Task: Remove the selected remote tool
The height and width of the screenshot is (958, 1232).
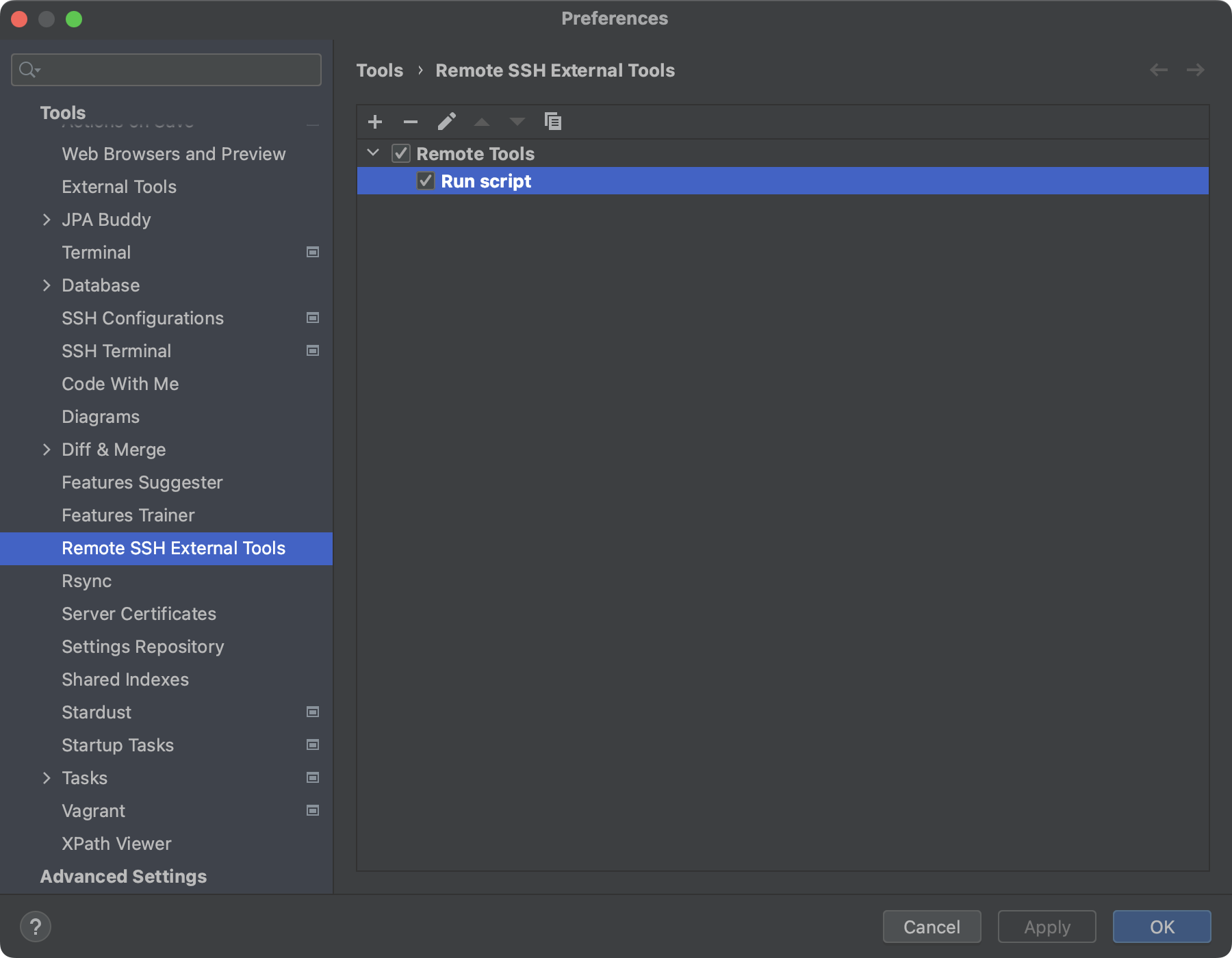Action: 411,121
